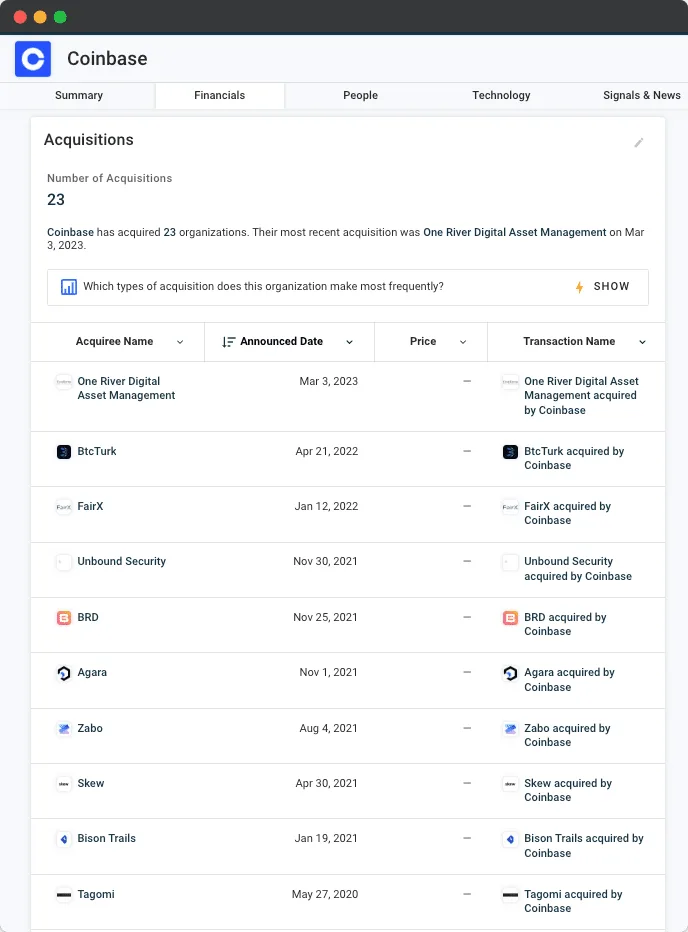Switch to the People tab
This screenshot has height=932, width=688.
click(360, 95)
